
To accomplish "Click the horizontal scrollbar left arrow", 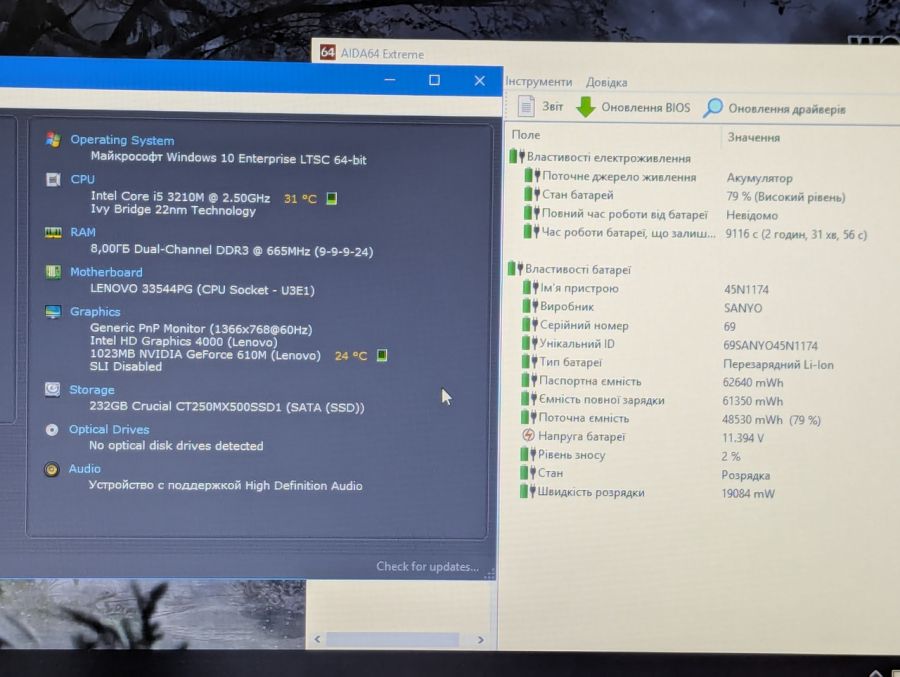I will coord(317,639).
